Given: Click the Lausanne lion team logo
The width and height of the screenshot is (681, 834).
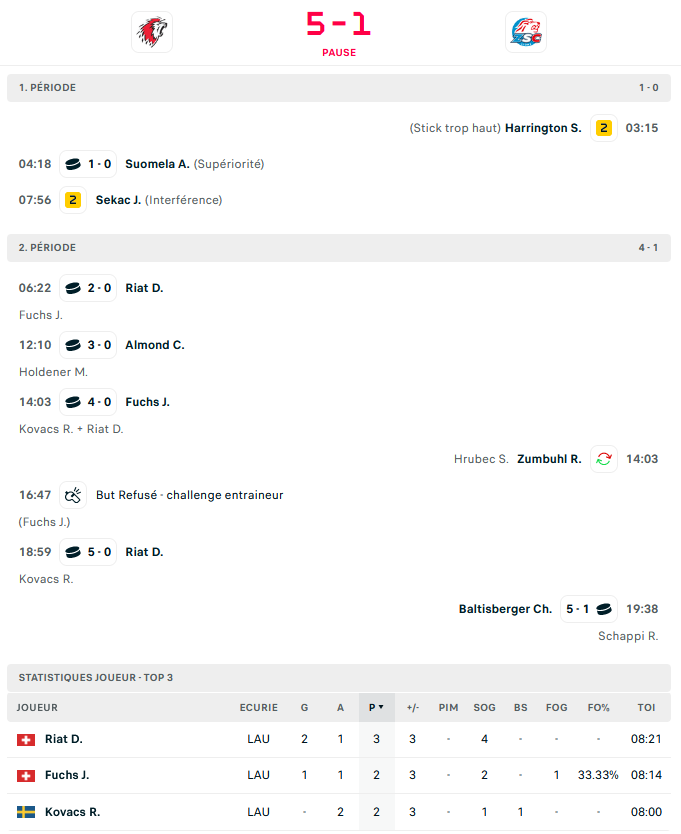Looking at the screenshot, I should 151,32.
